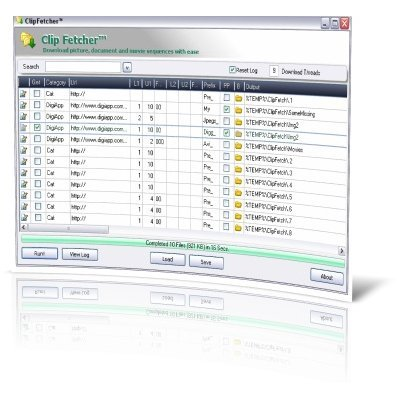400x400 pixels.
Task: Click edit icon of the SomeMissing output row
Action: (x=24, y=105)
